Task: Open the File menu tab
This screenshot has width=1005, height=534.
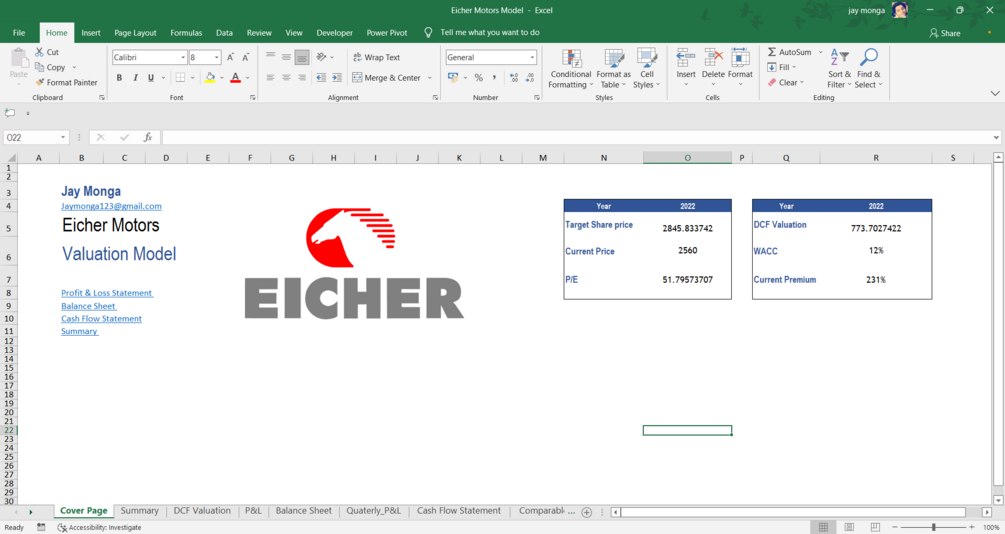Action: click(19, 33)
